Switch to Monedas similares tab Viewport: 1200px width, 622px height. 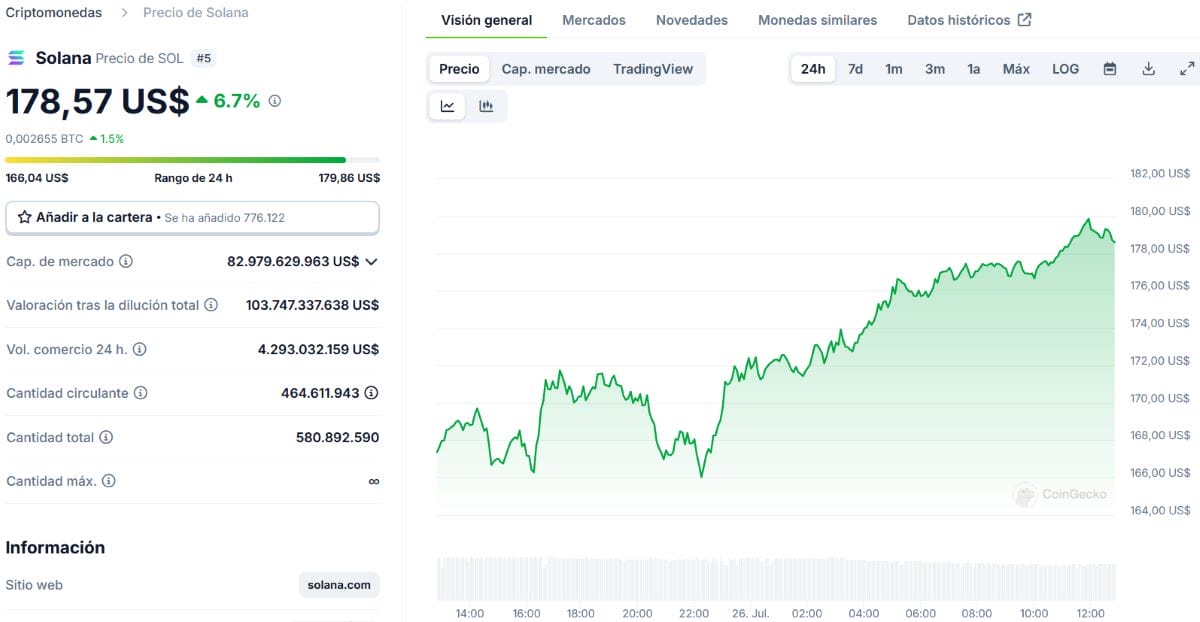[817, 20]
